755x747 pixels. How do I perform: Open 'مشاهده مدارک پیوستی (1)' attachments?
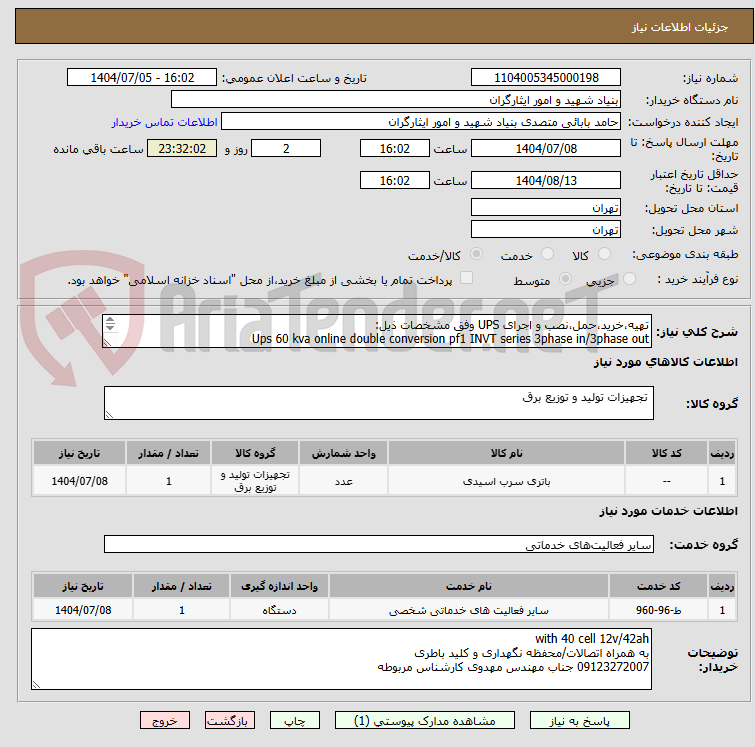[x=425, y=721]
